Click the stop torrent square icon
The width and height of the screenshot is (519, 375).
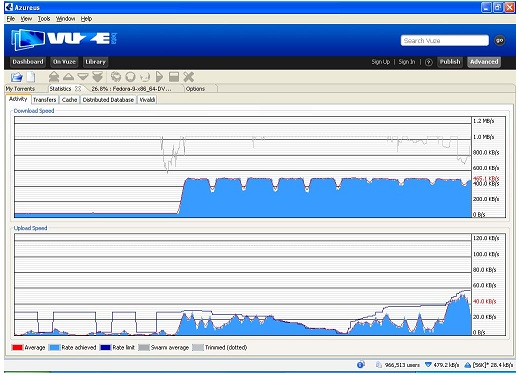pos(174,77)
